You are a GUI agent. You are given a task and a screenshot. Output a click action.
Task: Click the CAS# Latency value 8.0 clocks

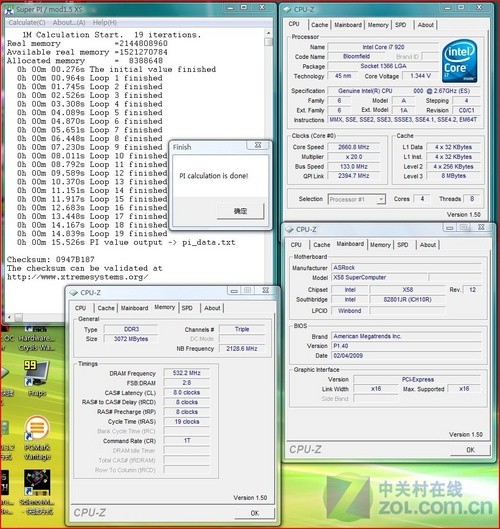pyautogui.click(x=187, y=392)
